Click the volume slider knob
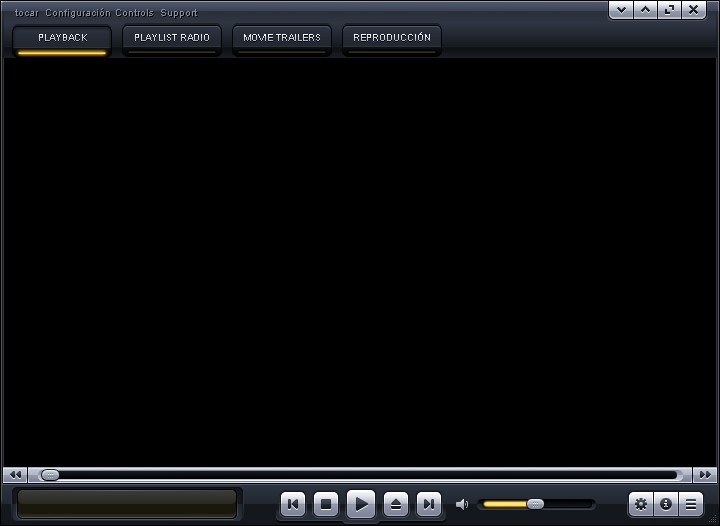The height and width of the screenshot is (526, 720). (x=535, y=504)
